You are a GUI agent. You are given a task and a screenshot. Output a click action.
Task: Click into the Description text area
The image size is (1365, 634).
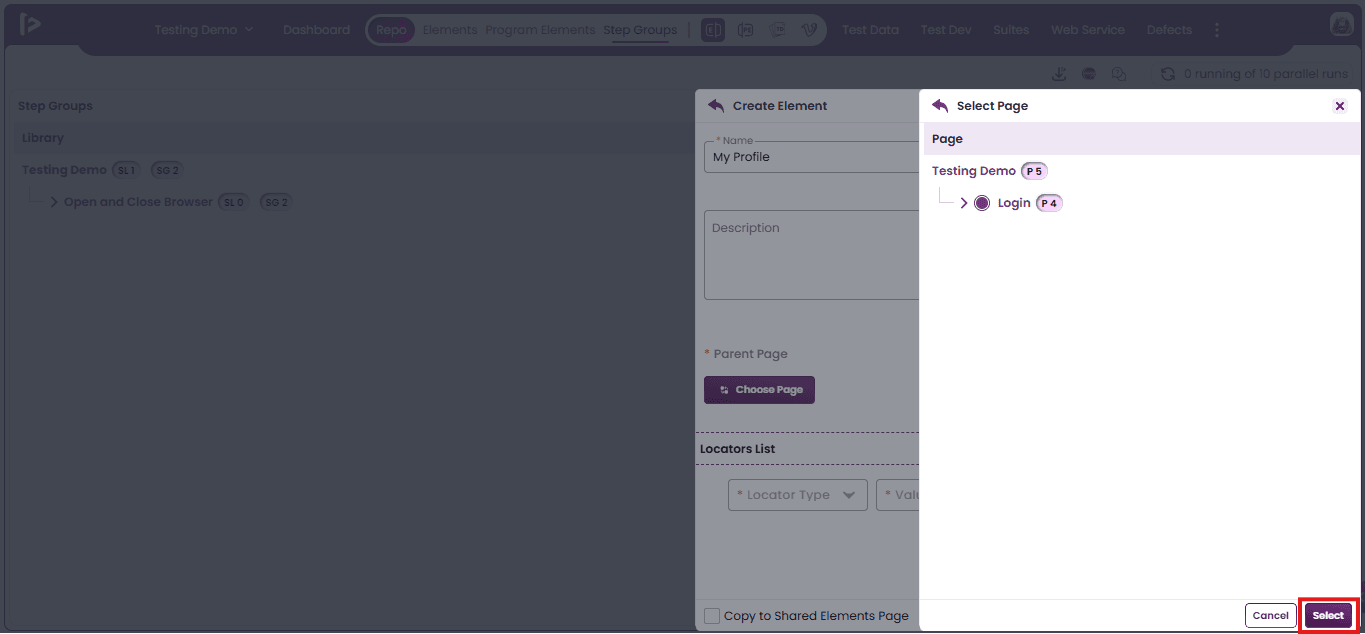coord(811,255)
